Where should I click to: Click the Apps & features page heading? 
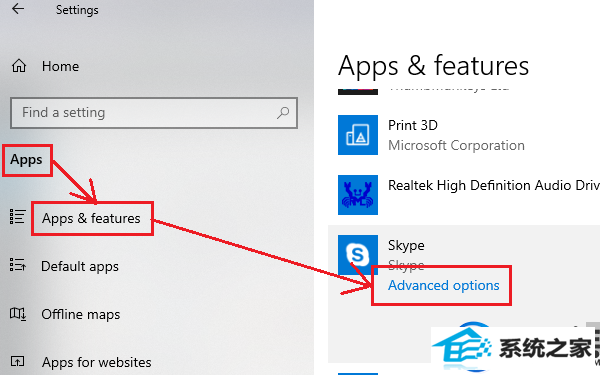click(433, 67)
